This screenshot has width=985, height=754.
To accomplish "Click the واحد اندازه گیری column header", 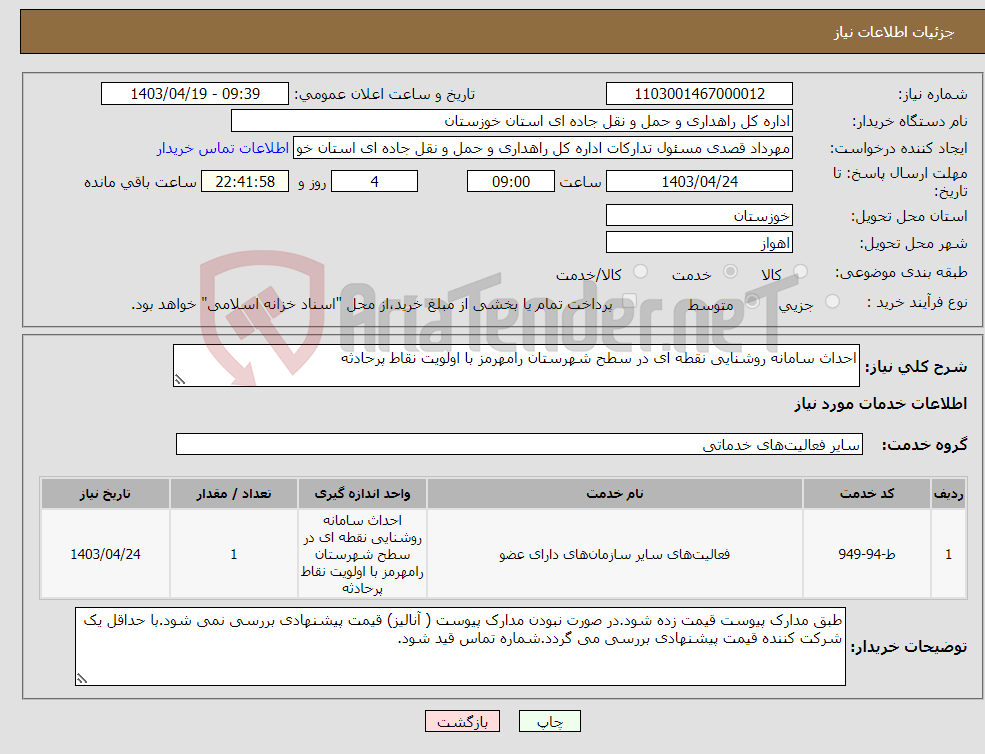I will [362, 494].
